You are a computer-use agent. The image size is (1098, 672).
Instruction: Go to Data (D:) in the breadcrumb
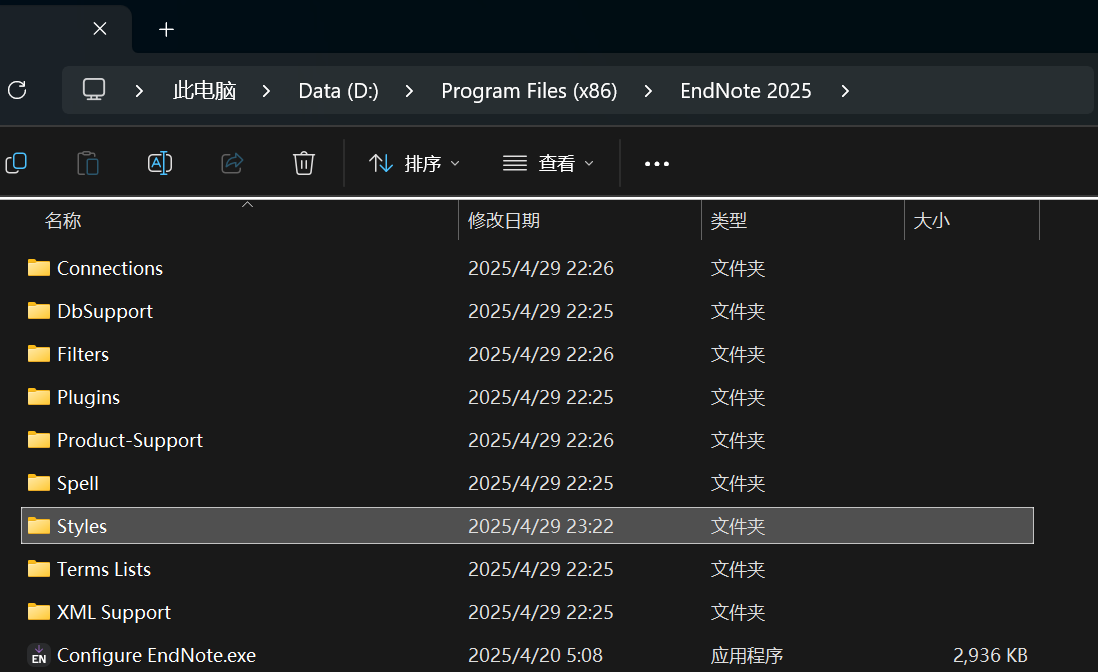click(338, 91)
